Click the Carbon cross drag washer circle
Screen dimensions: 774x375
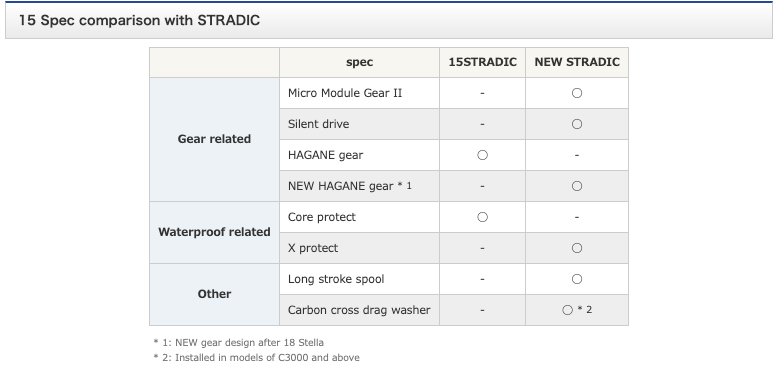tap(567, 310)
